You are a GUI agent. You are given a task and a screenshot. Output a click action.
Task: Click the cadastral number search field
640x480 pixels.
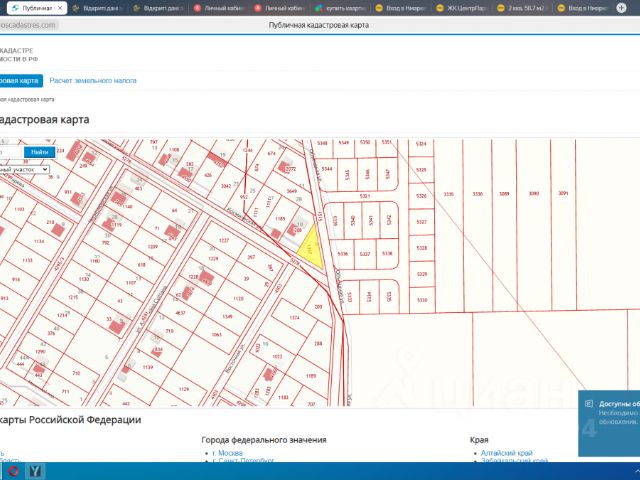pos(8,152)
